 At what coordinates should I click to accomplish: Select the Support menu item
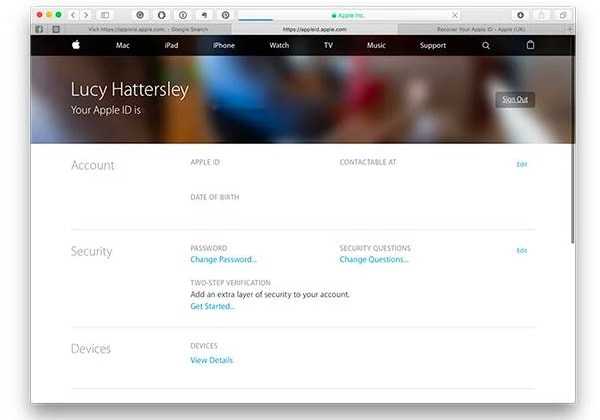[432, 45]
